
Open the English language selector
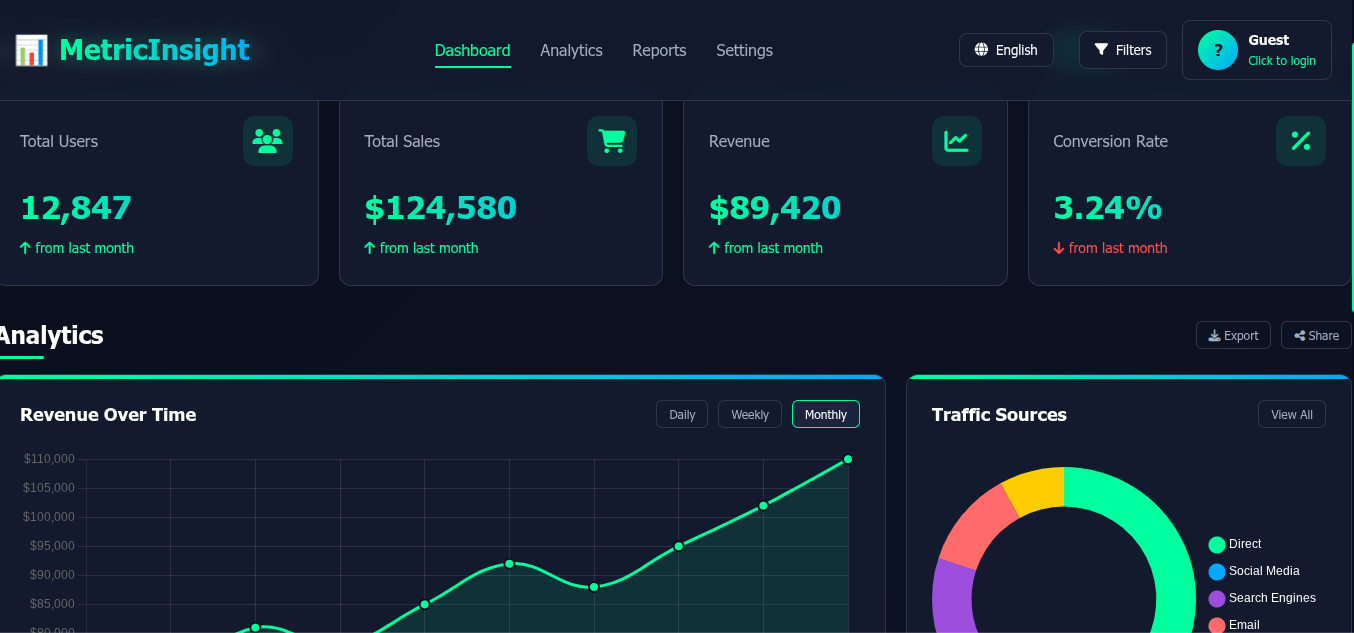pos(1006,49)
